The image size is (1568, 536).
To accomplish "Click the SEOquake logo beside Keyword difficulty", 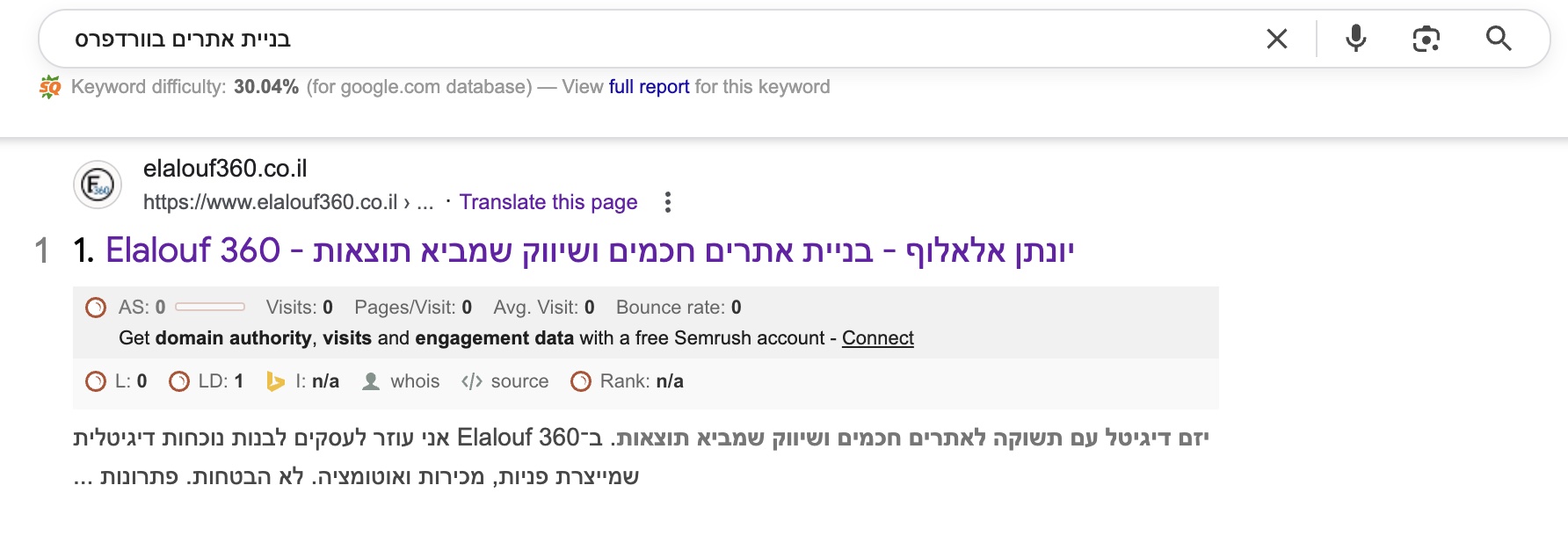I will coord(50,87).
